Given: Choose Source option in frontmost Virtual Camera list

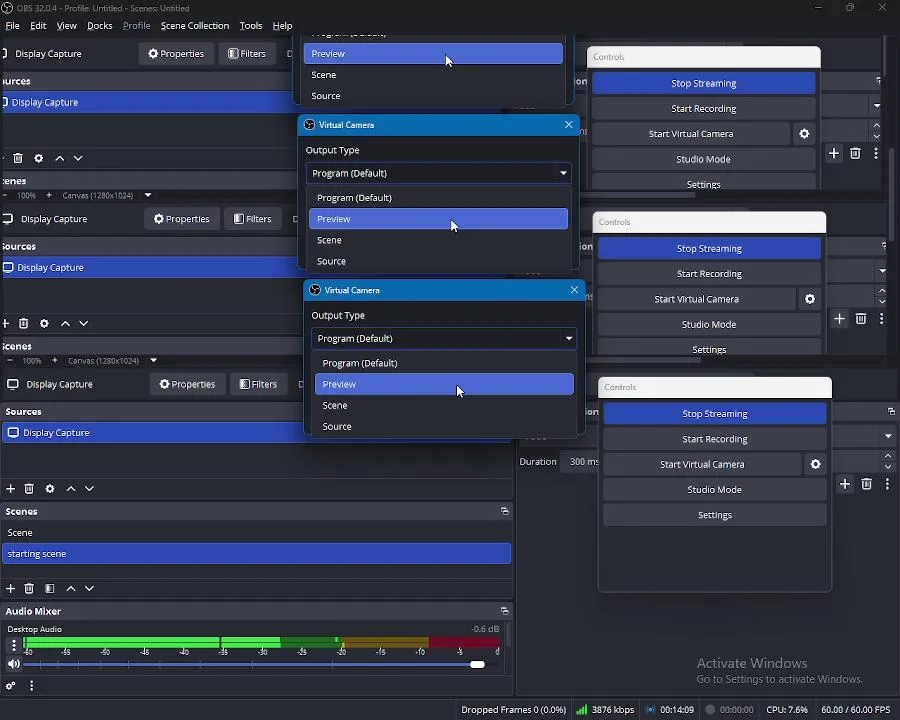Looking at the screenshot, I should tap(444, 426).
